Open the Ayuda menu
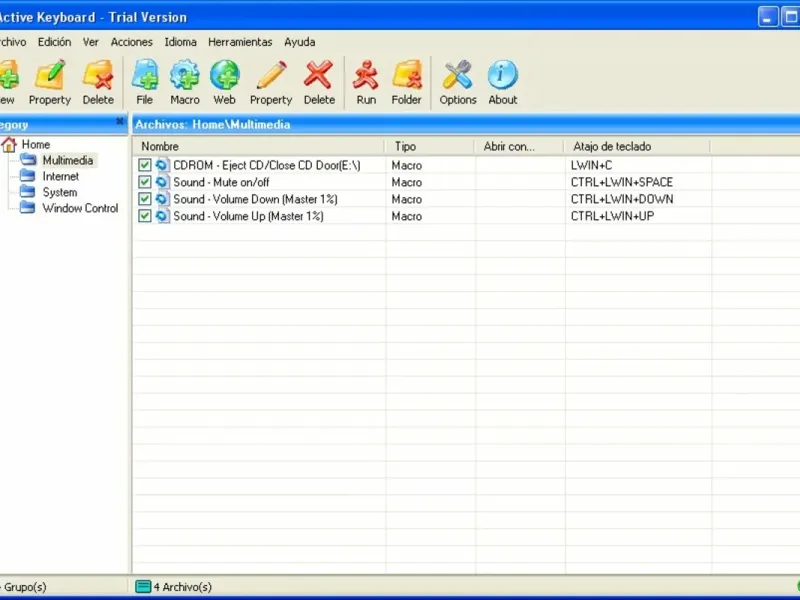This screenshot has height=600, width=800. point(299,42)
